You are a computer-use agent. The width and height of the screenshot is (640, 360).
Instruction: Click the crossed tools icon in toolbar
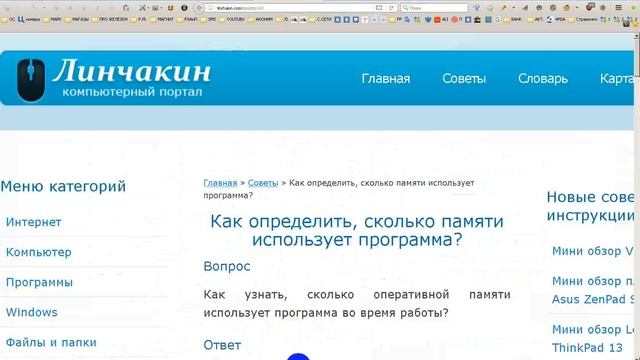142,8
